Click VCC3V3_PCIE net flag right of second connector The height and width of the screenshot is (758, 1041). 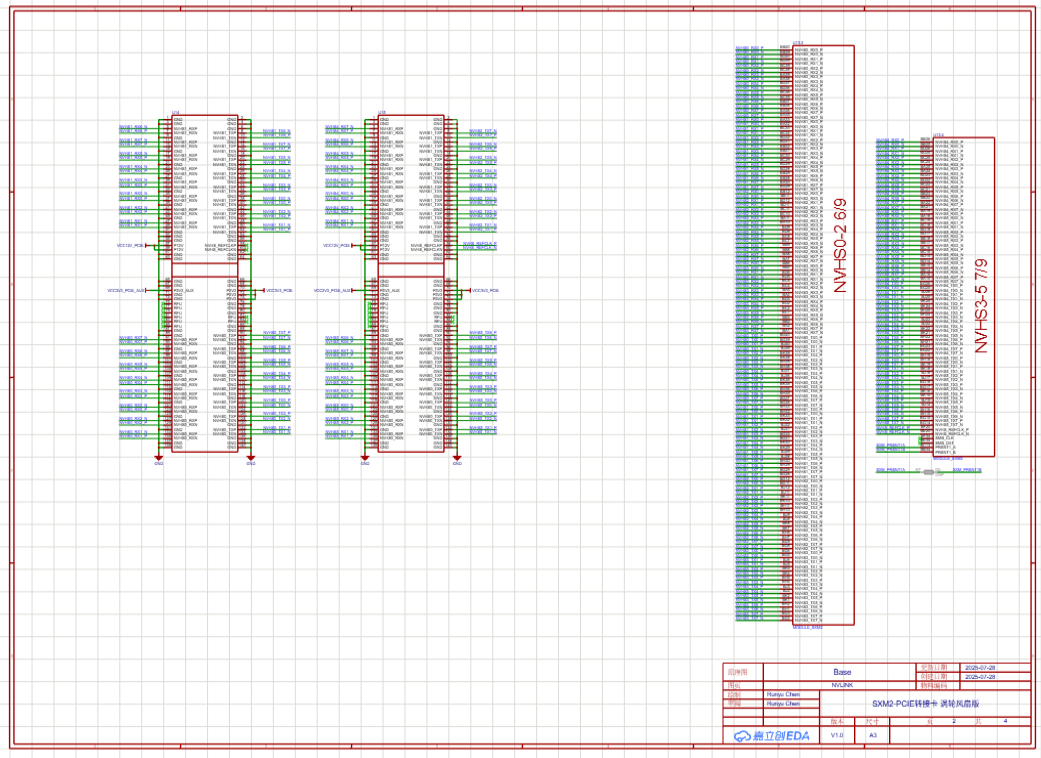coord(486,290)
